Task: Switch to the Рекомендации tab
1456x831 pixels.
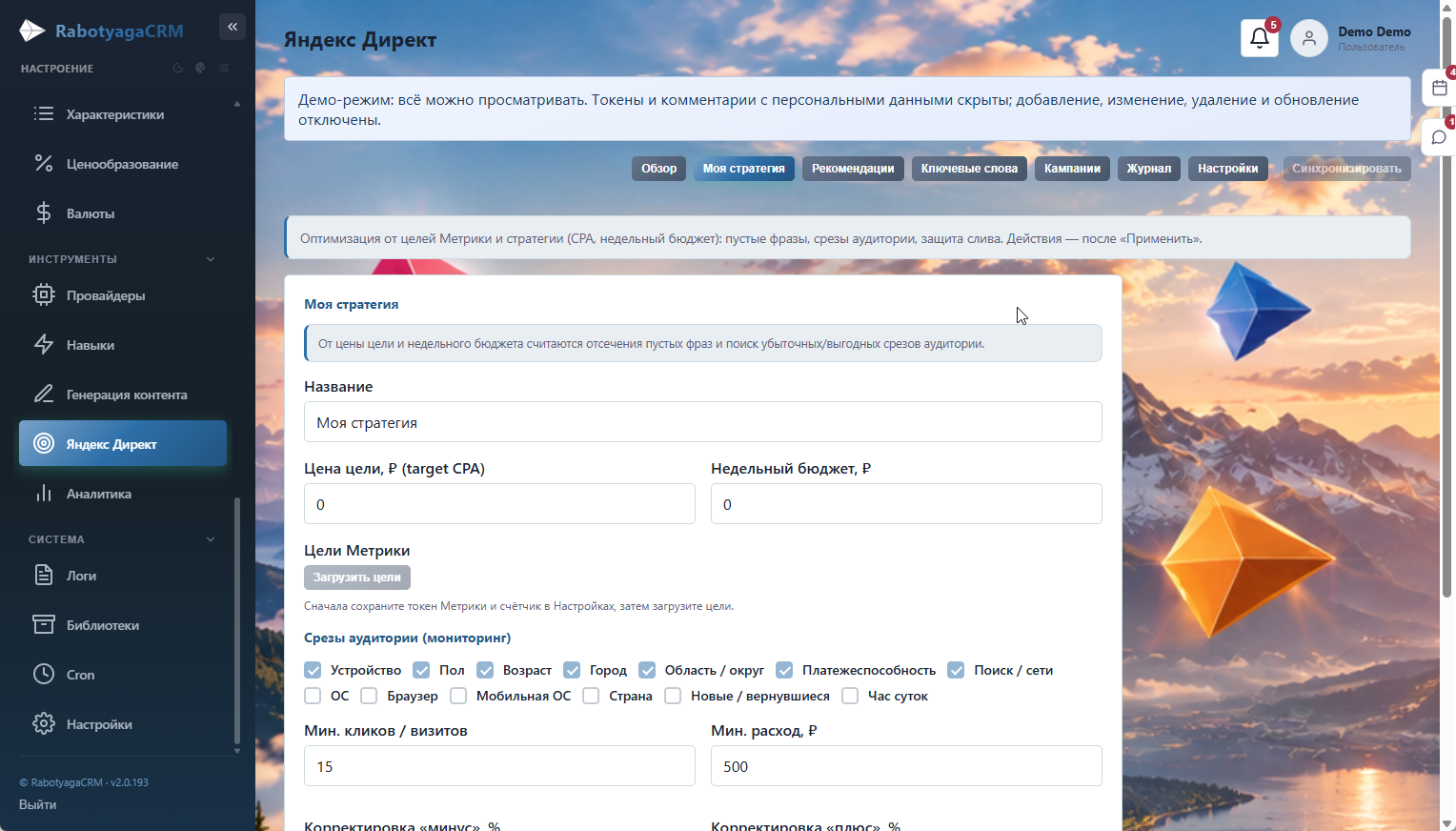Action: click(853, 169)
